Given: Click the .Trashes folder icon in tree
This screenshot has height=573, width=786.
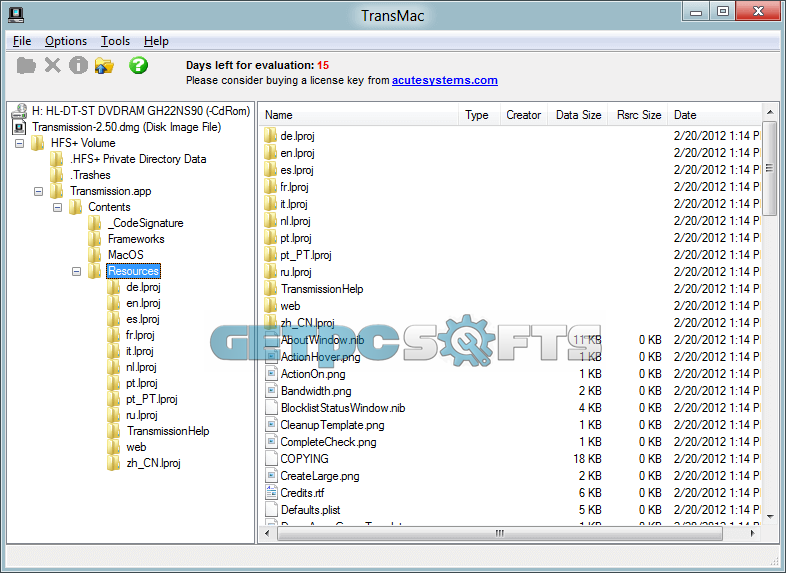Looking at the screenshot, I should pyautogui.click(x=56, y=175).
